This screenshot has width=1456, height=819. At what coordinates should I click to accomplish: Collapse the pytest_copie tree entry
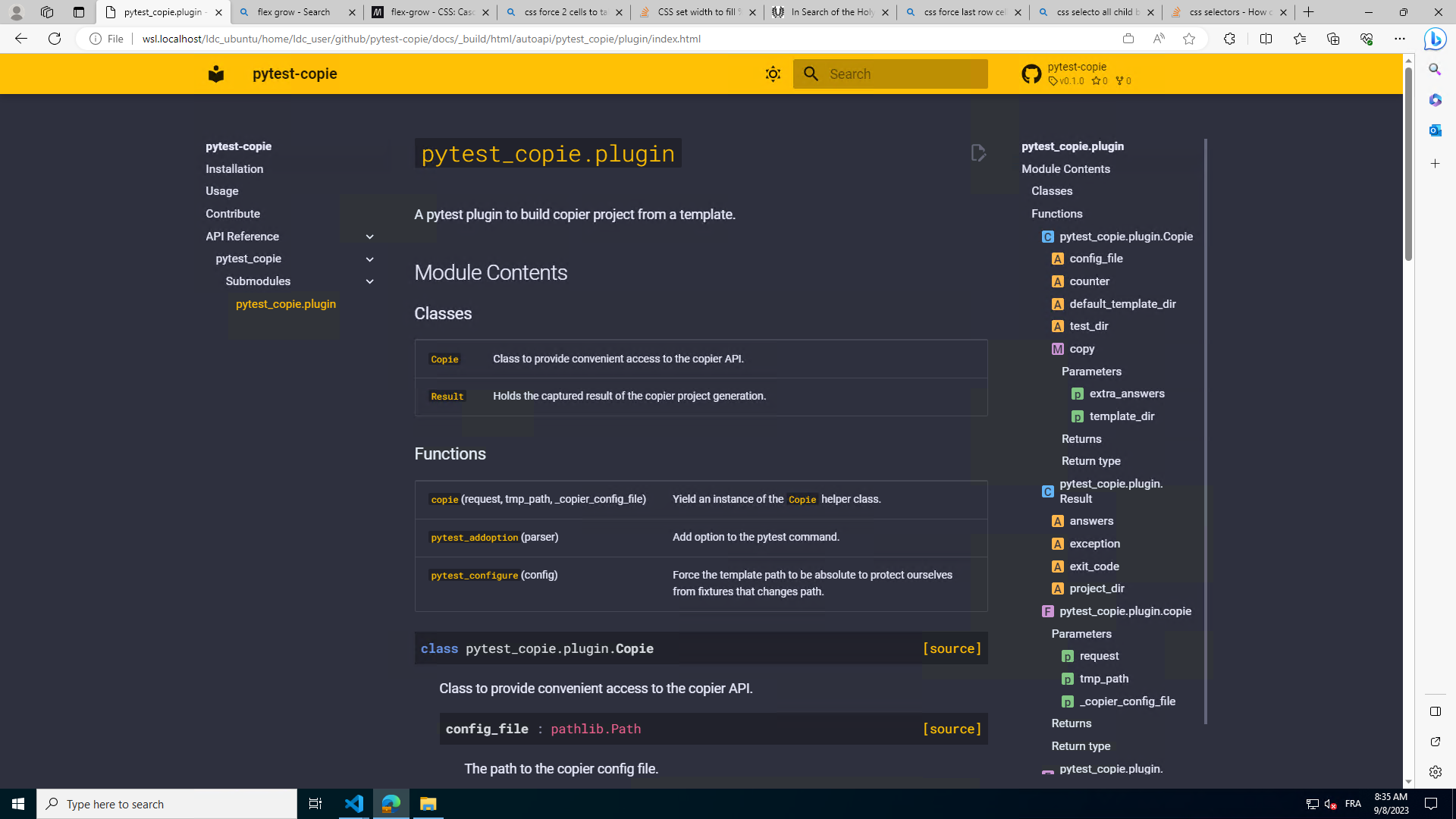[370, 259]
